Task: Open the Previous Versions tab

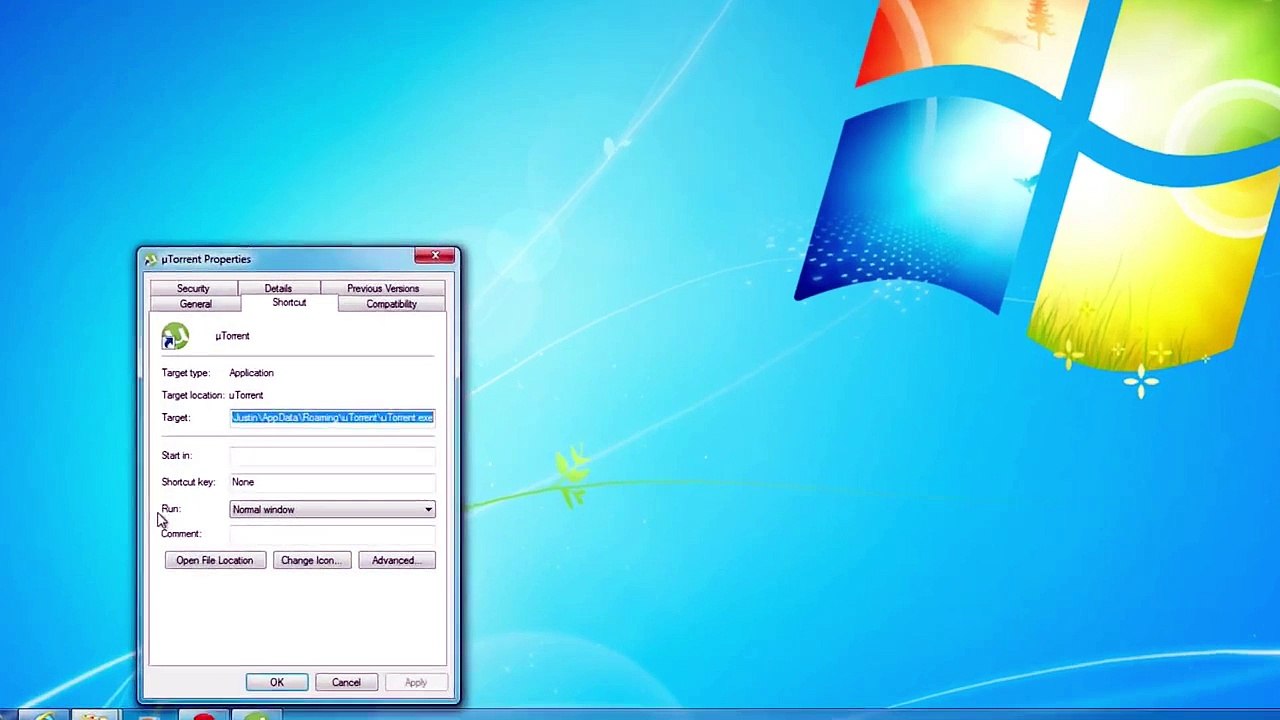Action: 383,288
